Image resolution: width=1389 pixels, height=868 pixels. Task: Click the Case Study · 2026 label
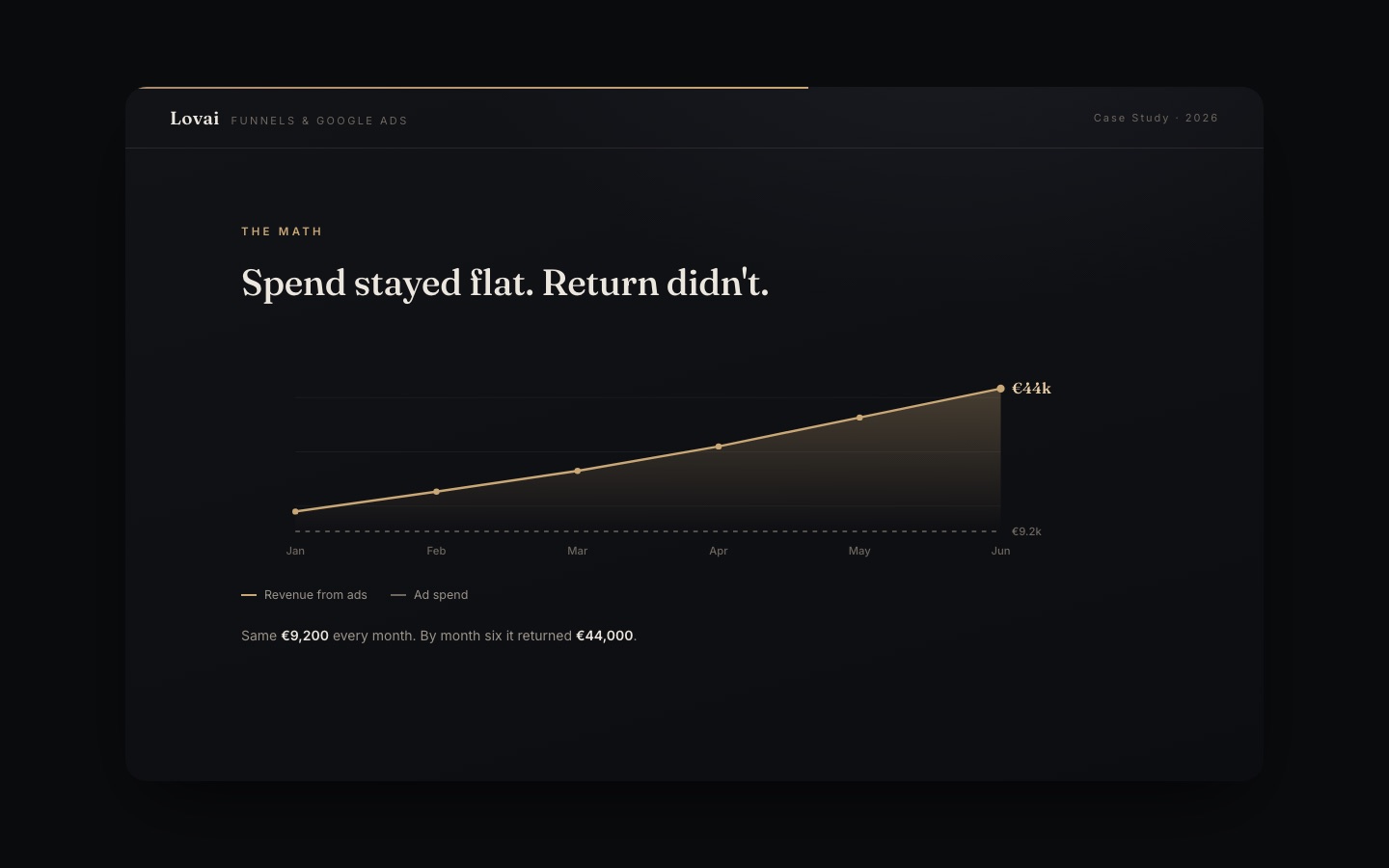[1156, 118]
